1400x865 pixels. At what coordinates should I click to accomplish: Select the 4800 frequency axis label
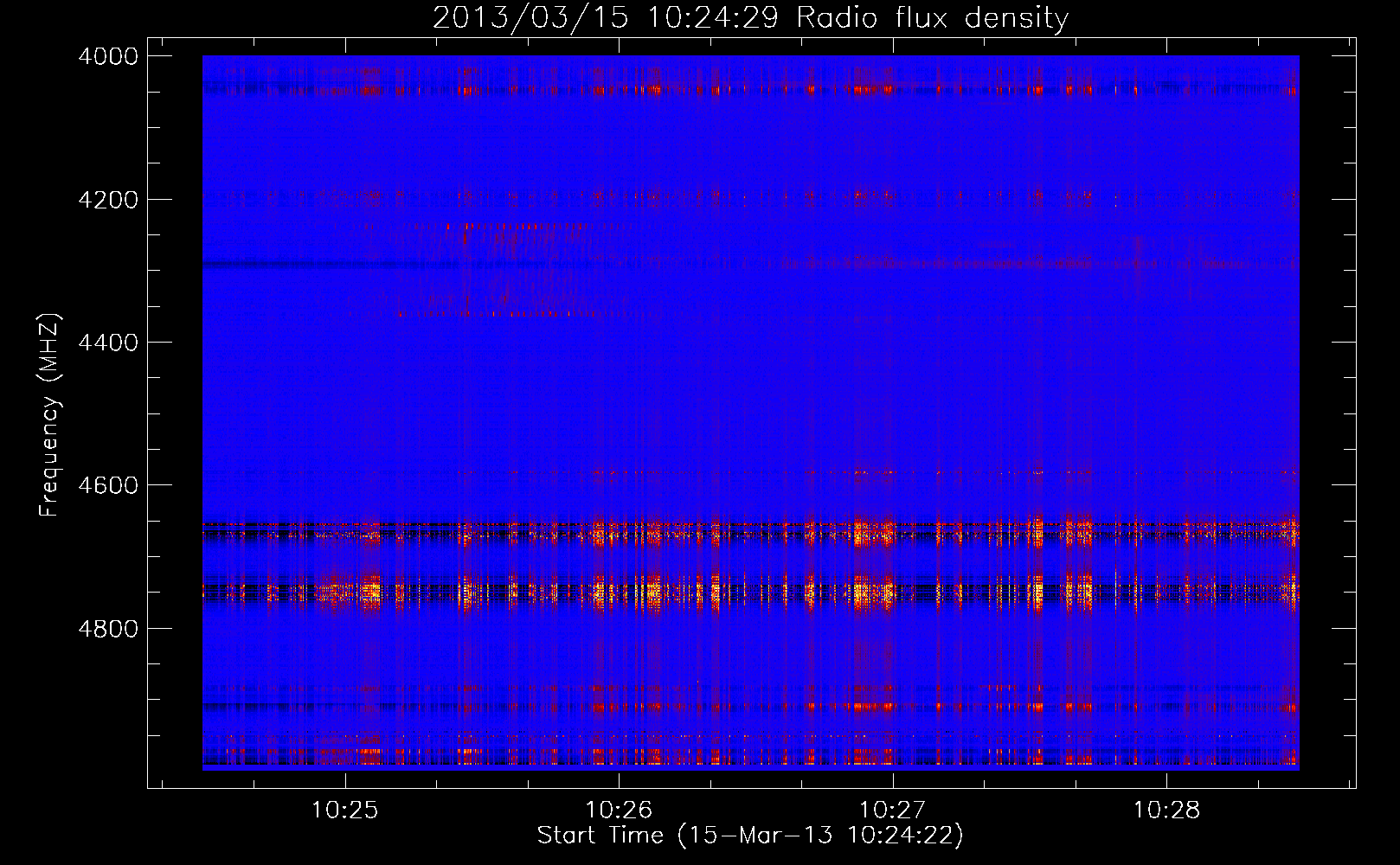[x=108, y=628]
